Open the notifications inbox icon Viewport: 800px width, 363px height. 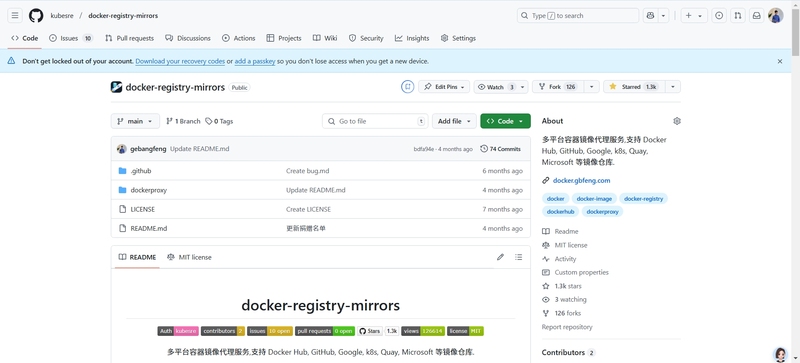click(757, 16)
